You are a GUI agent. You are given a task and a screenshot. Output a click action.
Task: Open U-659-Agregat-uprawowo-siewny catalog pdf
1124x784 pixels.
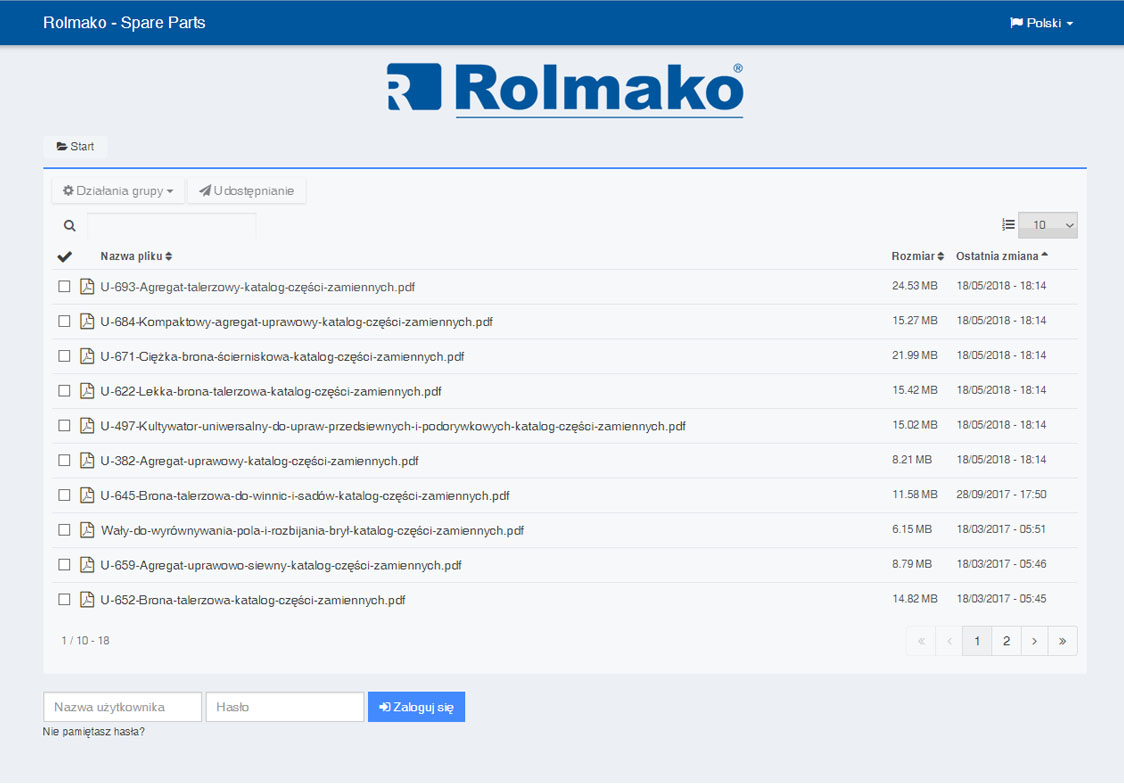click(x=281, y=565)
